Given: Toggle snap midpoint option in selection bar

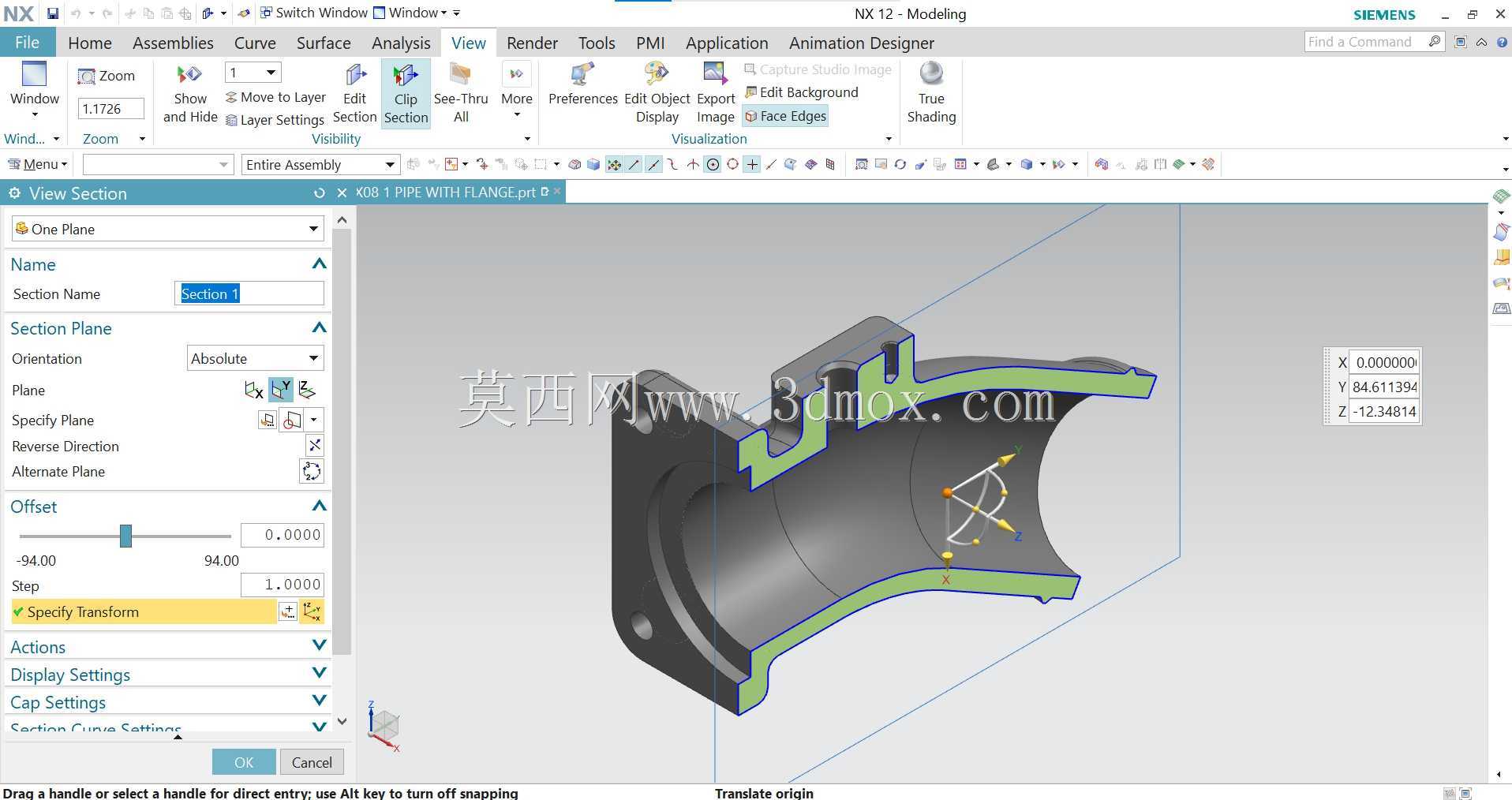Looking at the screenshot, I should 653,164.
